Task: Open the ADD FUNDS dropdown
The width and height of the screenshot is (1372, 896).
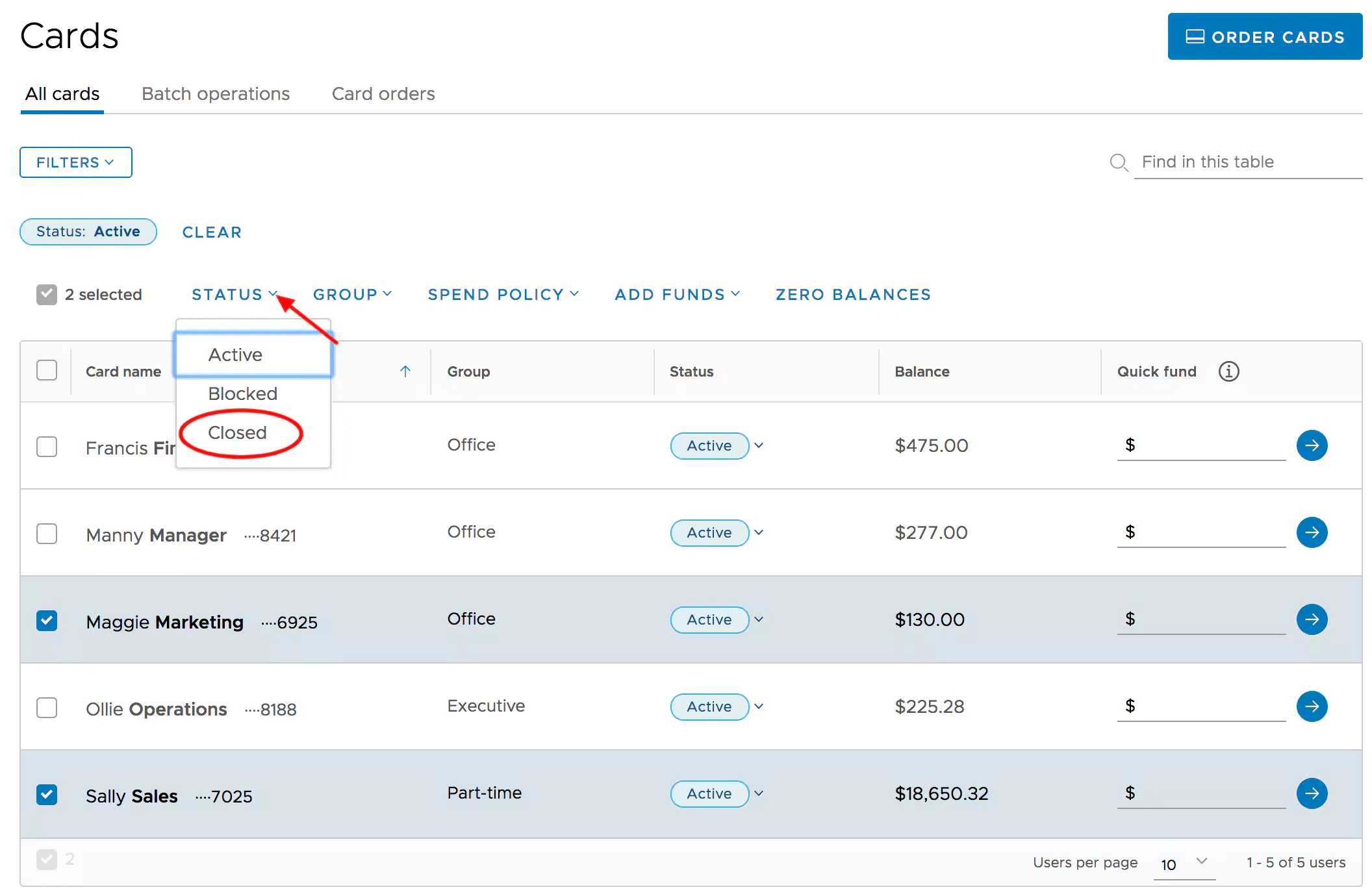Action: click(x=677, y=295)
